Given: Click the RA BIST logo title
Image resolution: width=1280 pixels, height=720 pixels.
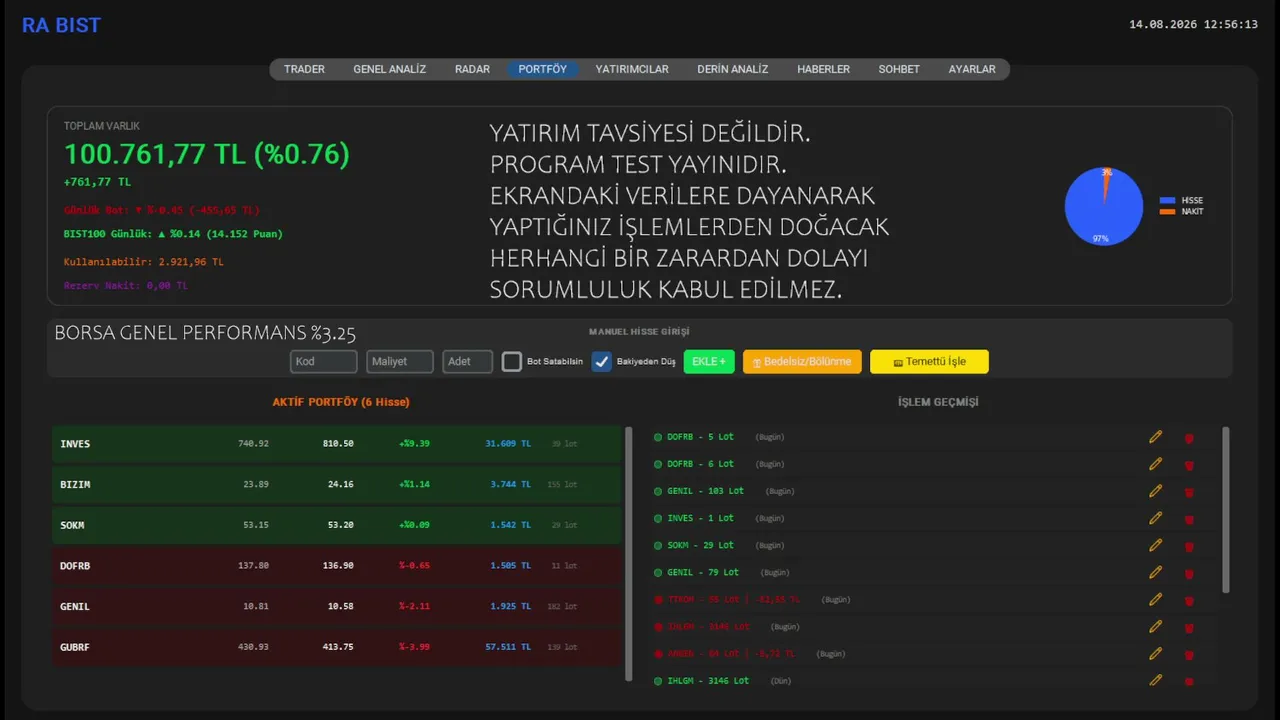Looking at the screenshot, I should (x=61, y=25).
